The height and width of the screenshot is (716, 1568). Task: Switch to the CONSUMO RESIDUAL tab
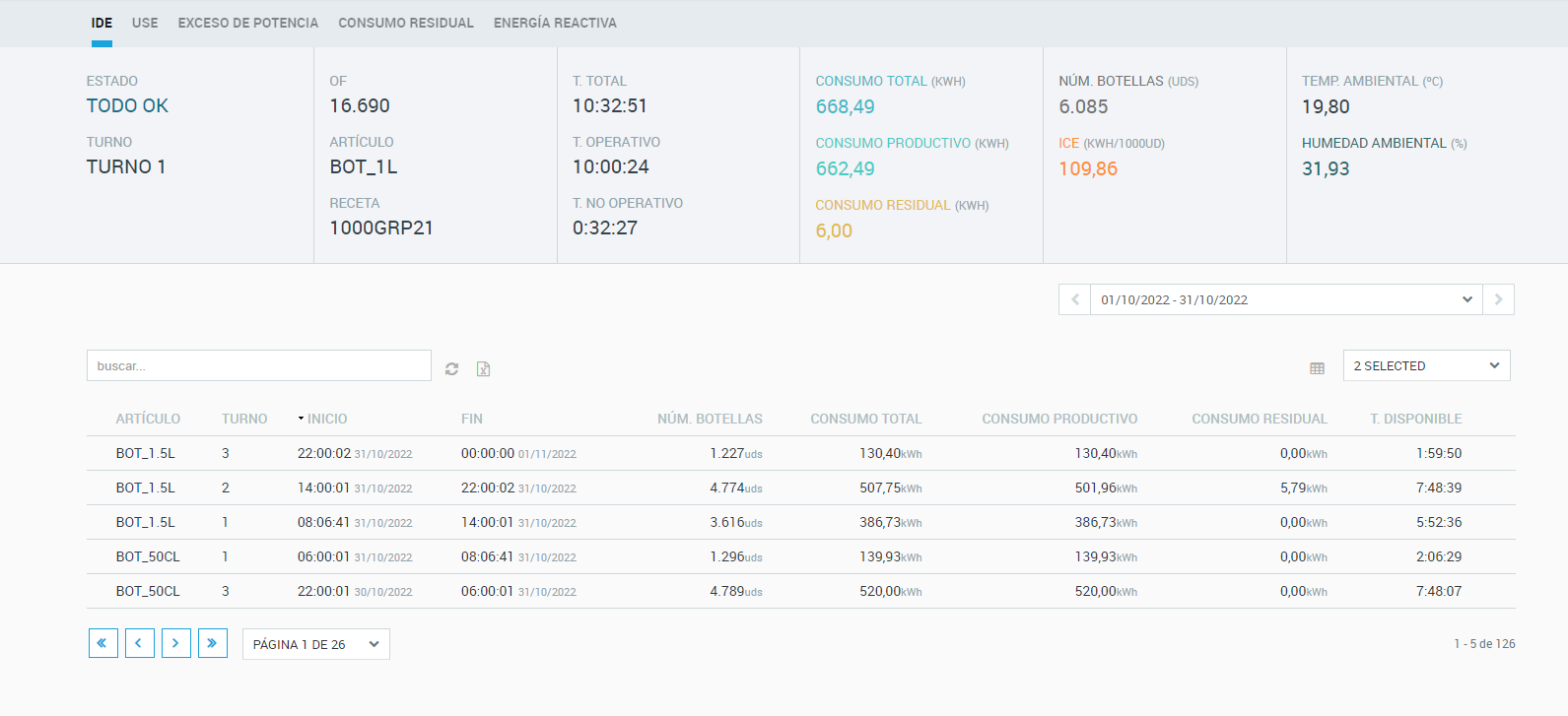tap(406, 23)
